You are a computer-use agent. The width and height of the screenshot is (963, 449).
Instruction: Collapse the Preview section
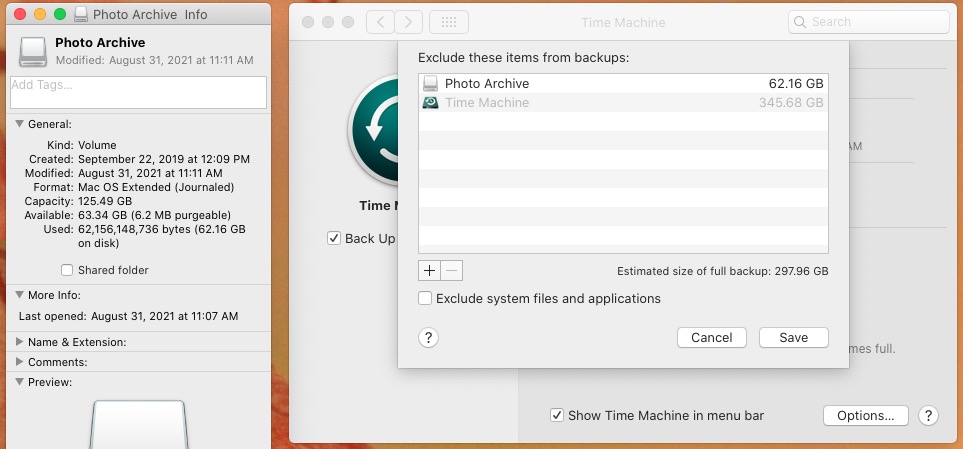pos(20,382)
